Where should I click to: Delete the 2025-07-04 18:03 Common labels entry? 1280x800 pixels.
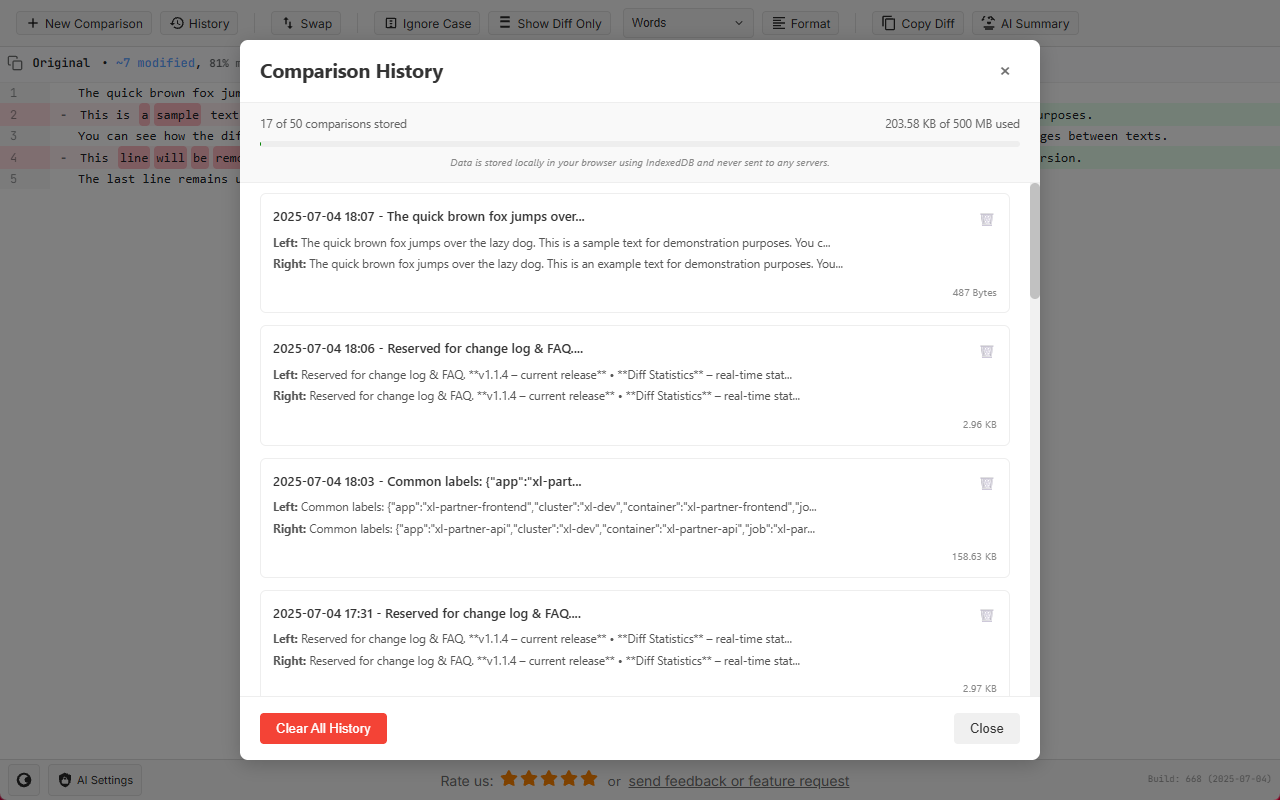(986, 484)
